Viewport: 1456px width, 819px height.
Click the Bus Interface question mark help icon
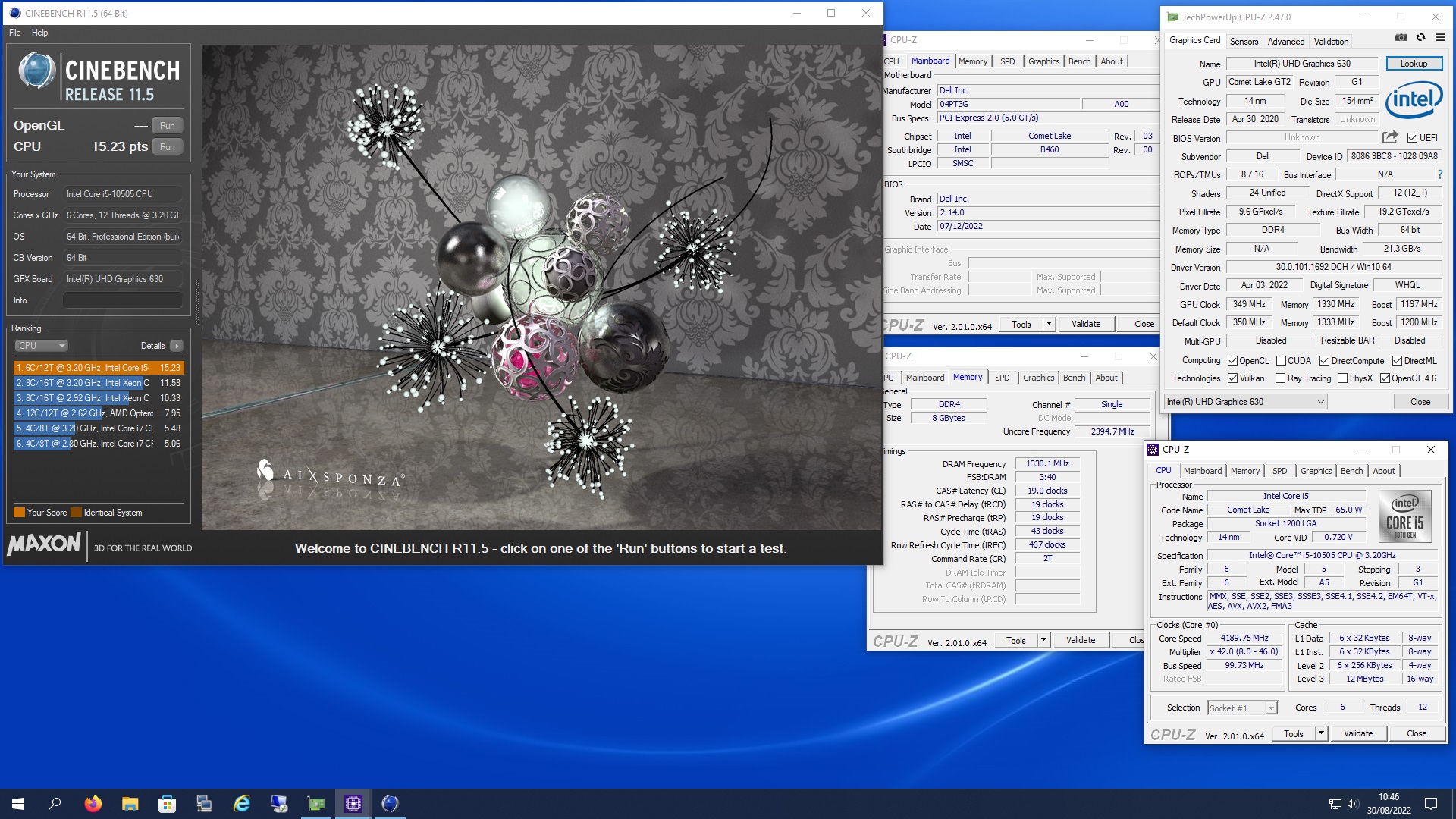tap(1439, 174)
